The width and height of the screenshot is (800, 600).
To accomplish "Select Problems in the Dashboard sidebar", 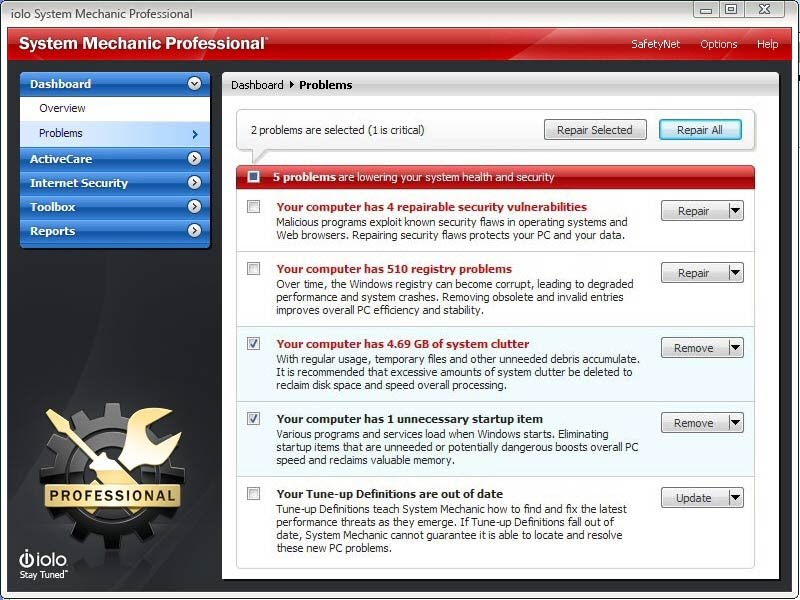I will pyautogui.click(x=115, y=134).
